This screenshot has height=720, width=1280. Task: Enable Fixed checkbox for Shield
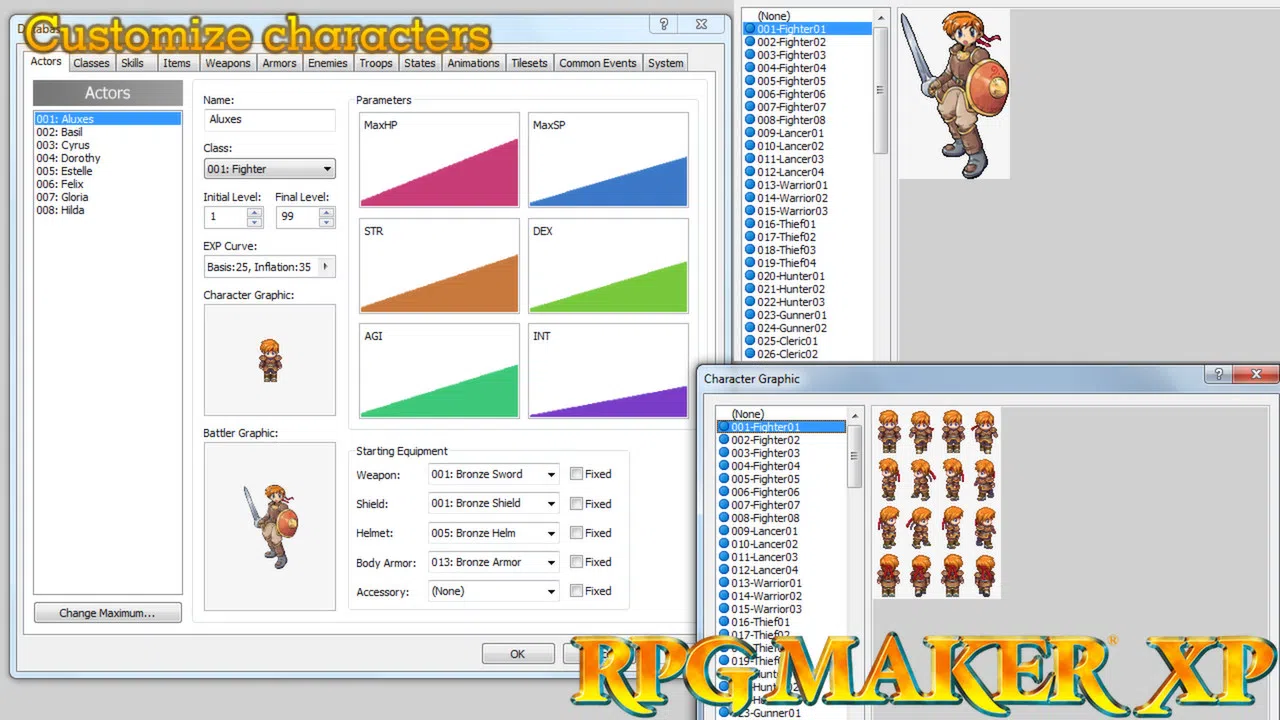[576, 503]
